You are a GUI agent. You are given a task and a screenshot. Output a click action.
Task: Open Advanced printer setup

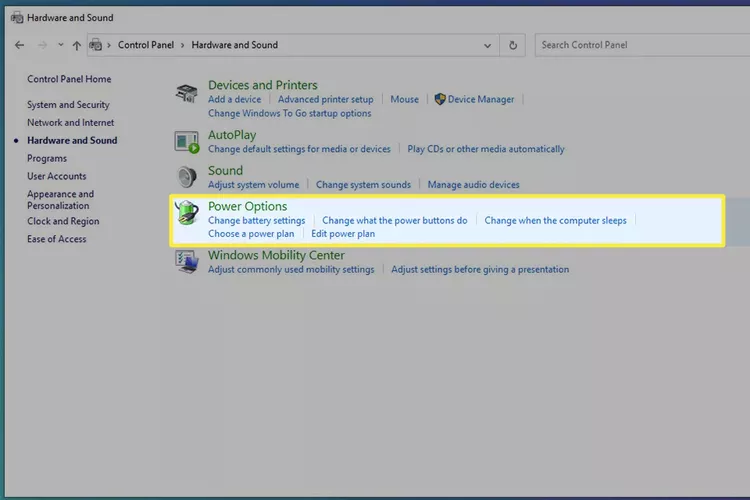325,99
